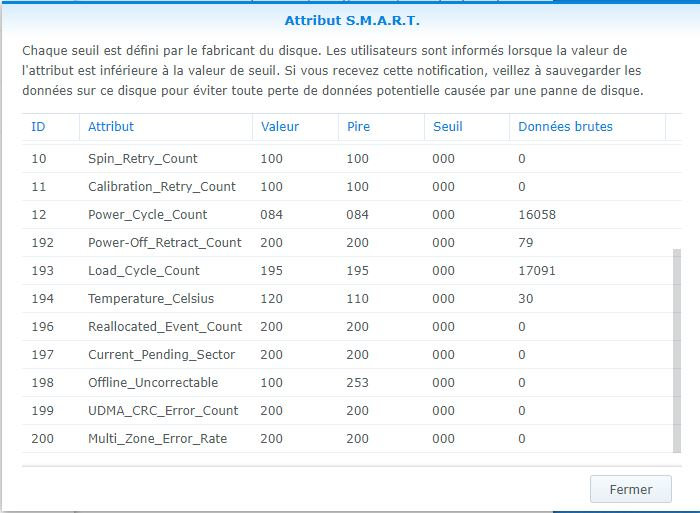Click the value 120 in Temperature row
700x513 pixels.
coord(271,299)
